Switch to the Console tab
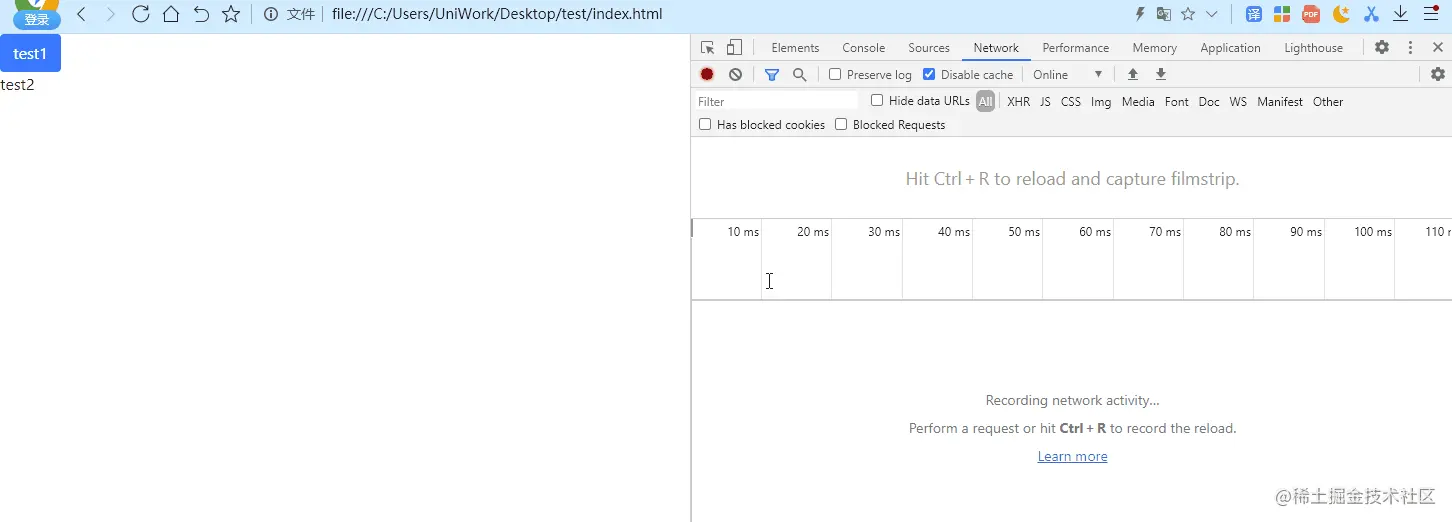Viewport: 1452px width, 522px height. (864, 47)
